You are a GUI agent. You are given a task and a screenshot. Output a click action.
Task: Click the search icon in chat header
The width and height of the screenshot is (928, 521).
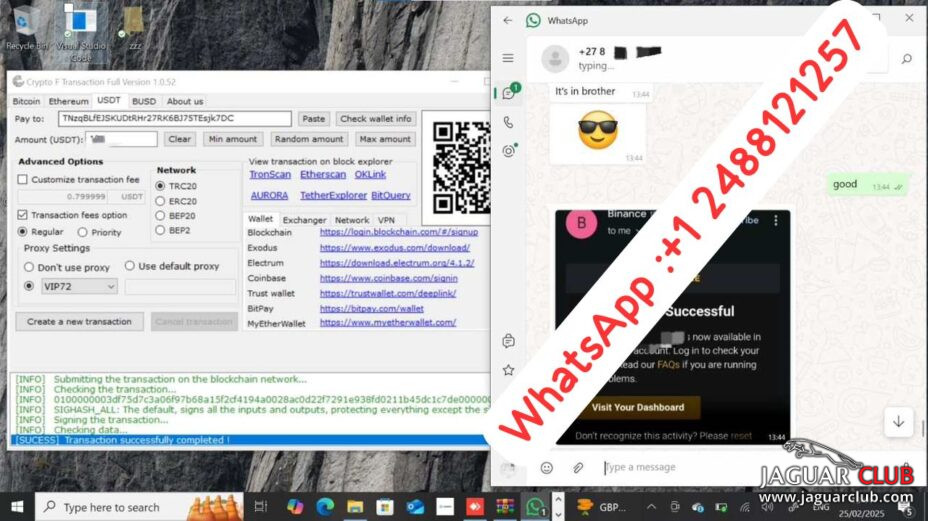pyautogui.click(x=906, y=59)
